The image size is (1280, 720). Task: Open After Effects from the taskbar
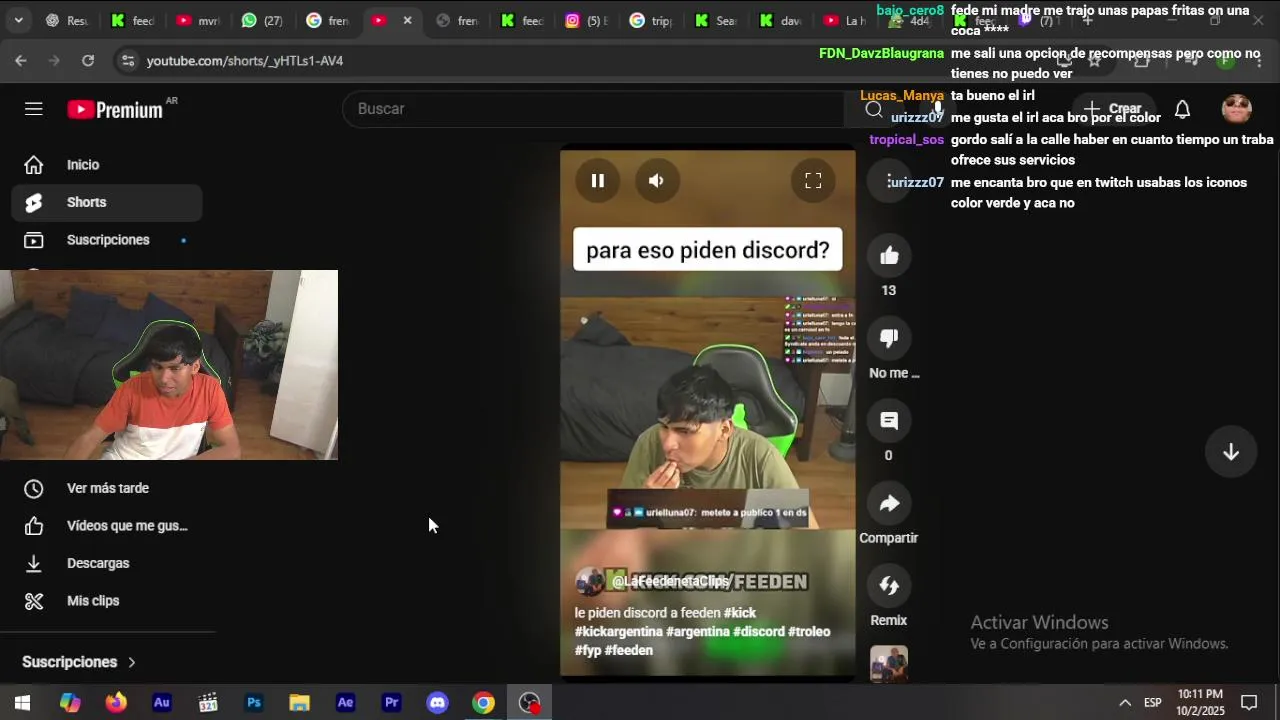(346, 703)
